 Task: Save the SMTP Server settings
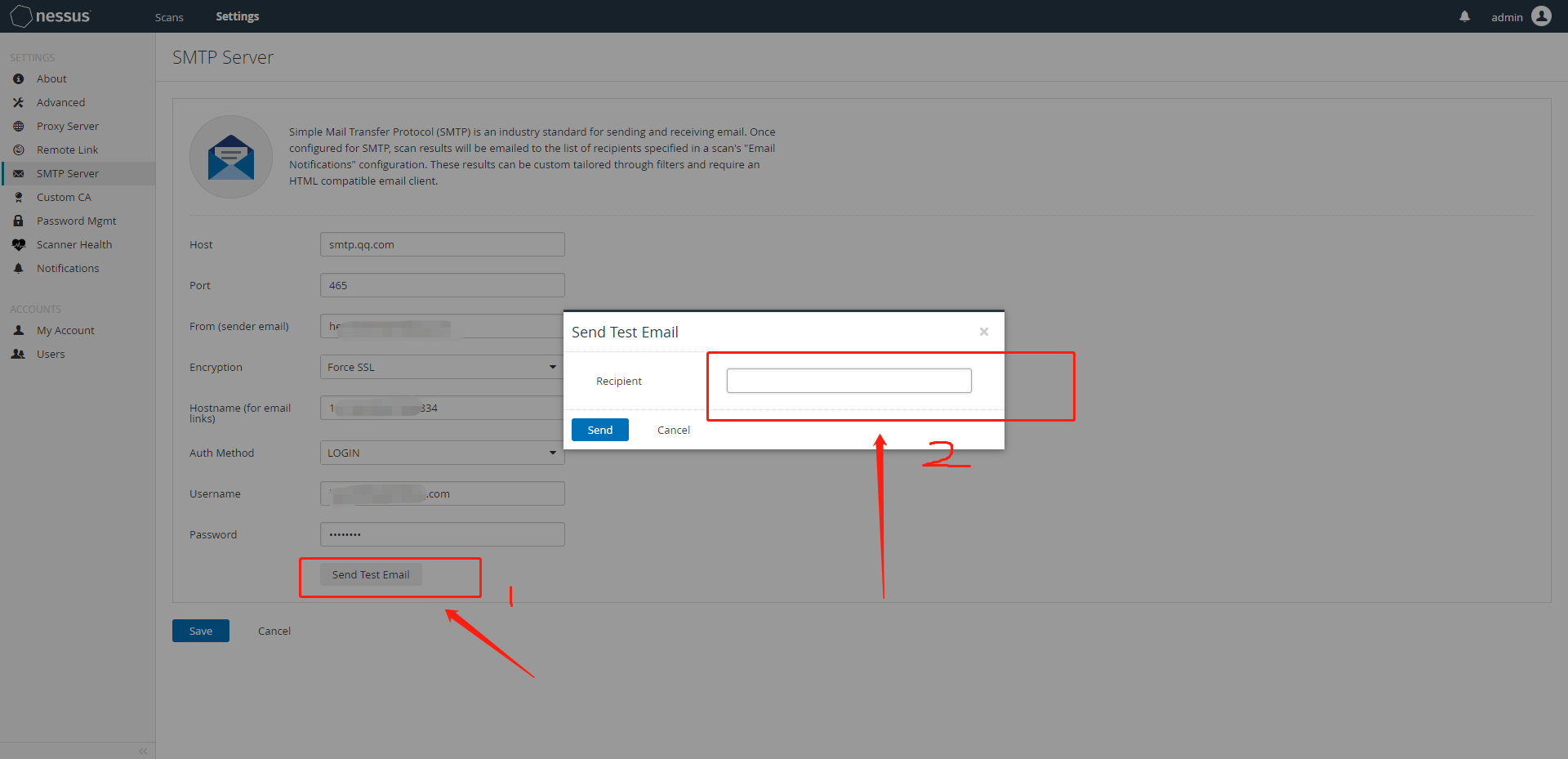(201, 631)
